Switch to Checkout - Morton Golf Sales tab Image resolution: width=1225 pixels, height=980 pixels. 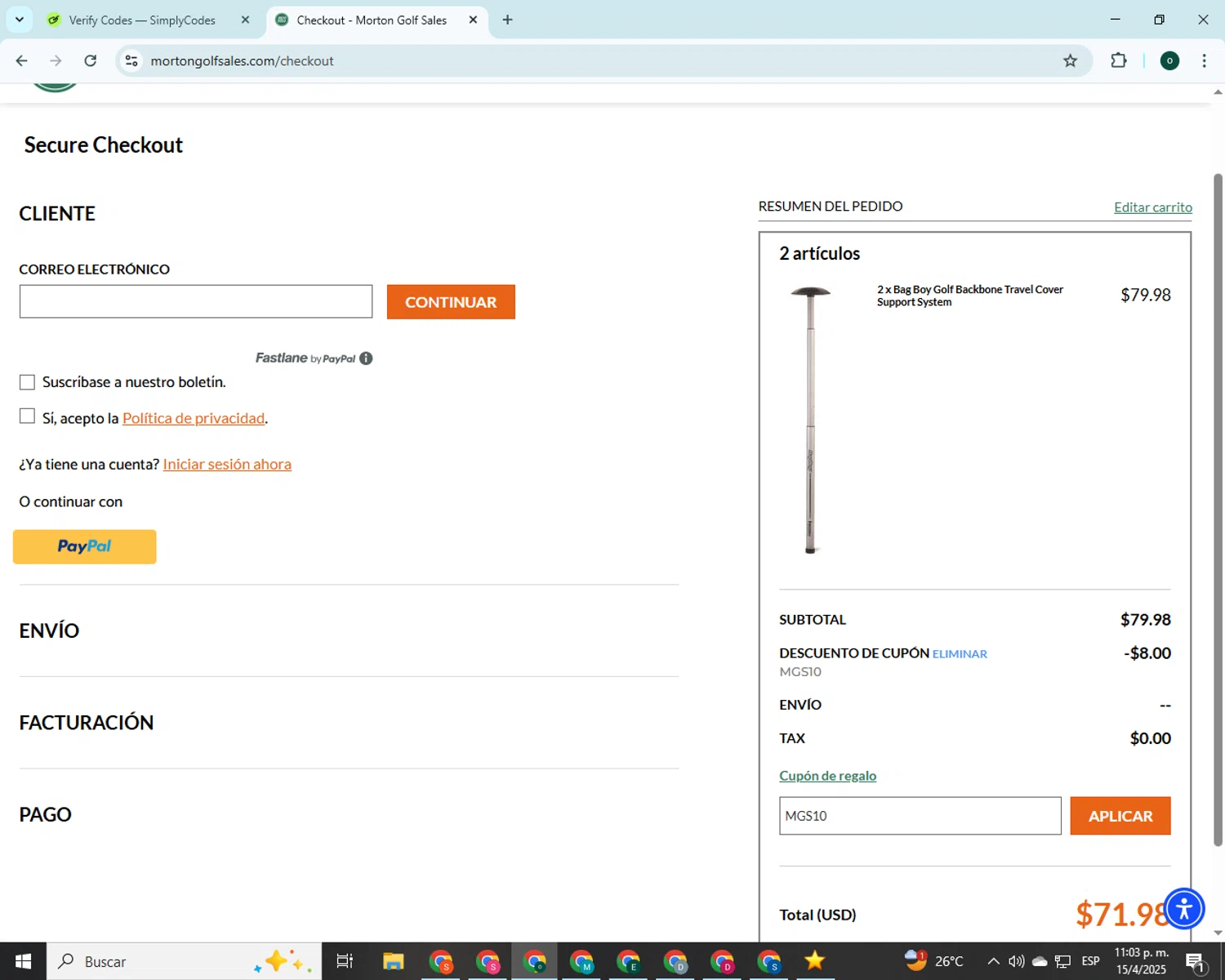tap(372, 20)
